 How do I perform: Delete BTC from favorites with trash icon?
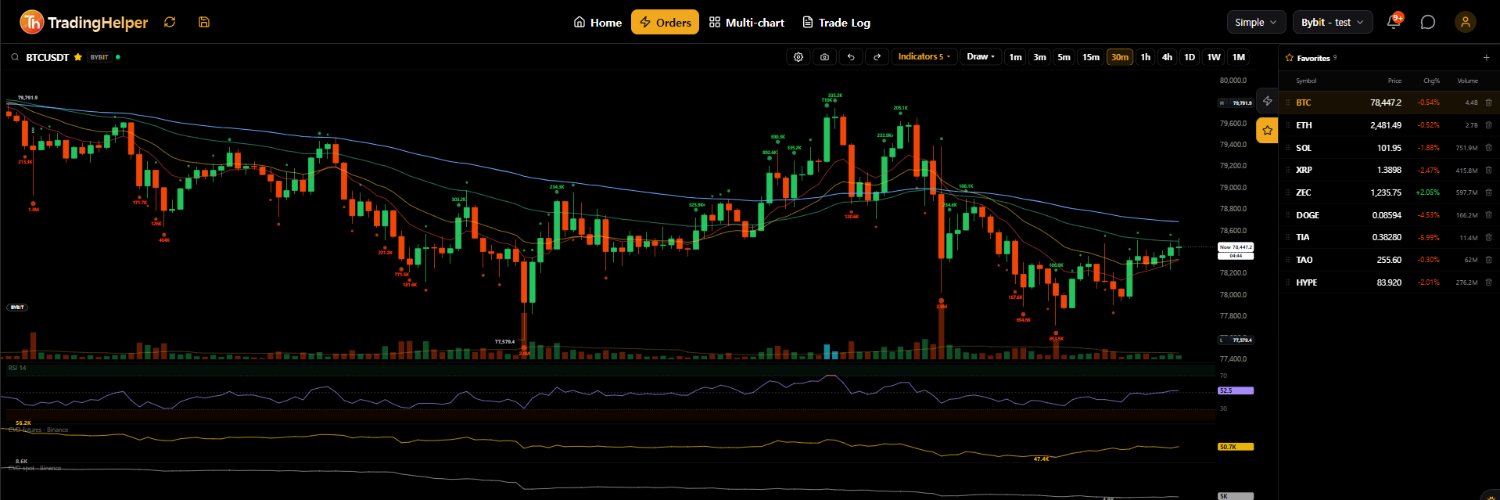[1488, 102]
